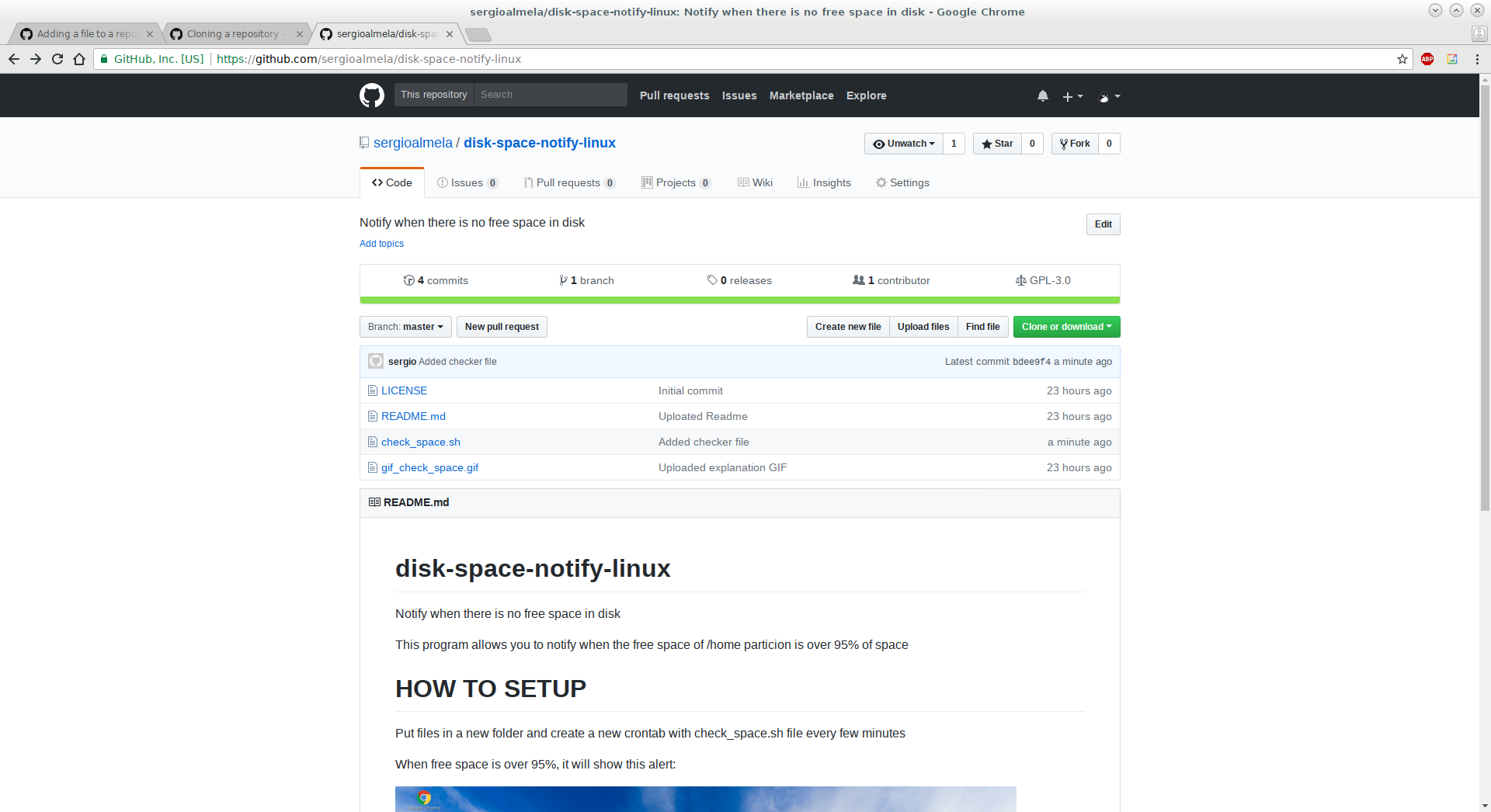Open the notifications bell icon
This screenshot has height=812, width=1491.
click(x=1042, y=95)
